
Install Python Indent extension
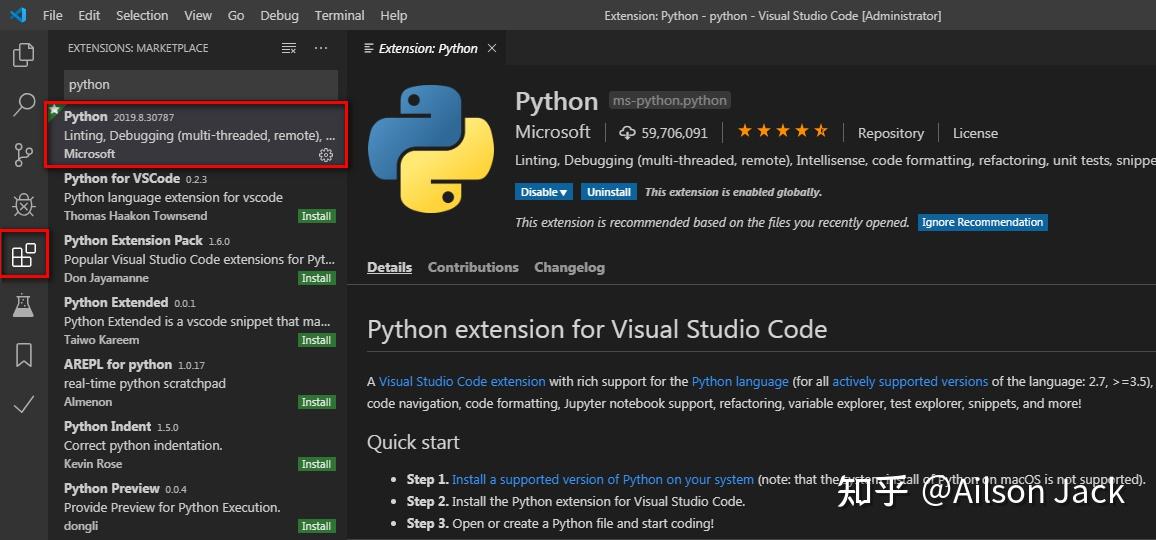pos(317,464)
